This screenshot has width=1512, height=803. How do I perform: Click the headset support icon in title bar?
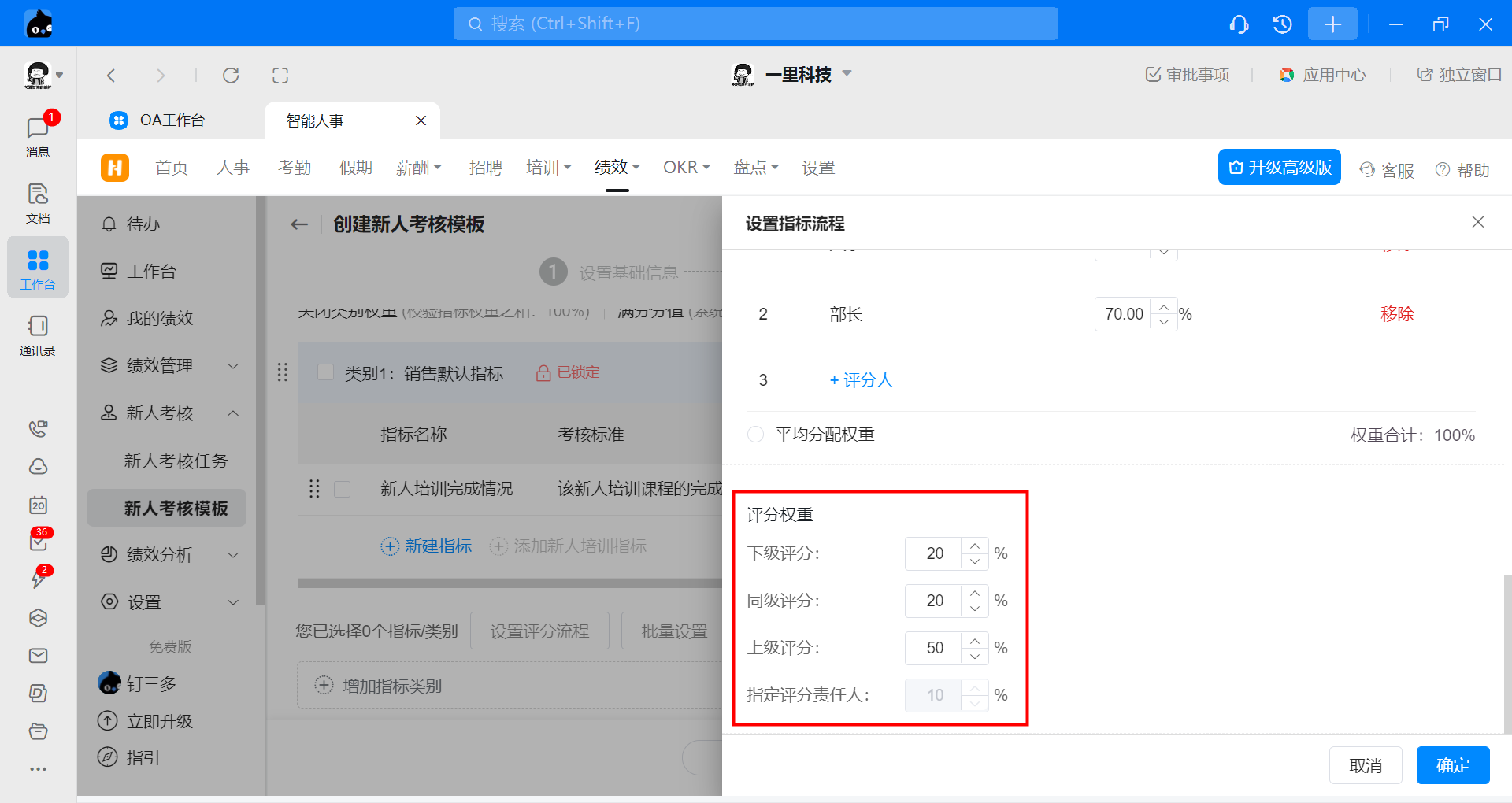click(x=1239, y=24)
